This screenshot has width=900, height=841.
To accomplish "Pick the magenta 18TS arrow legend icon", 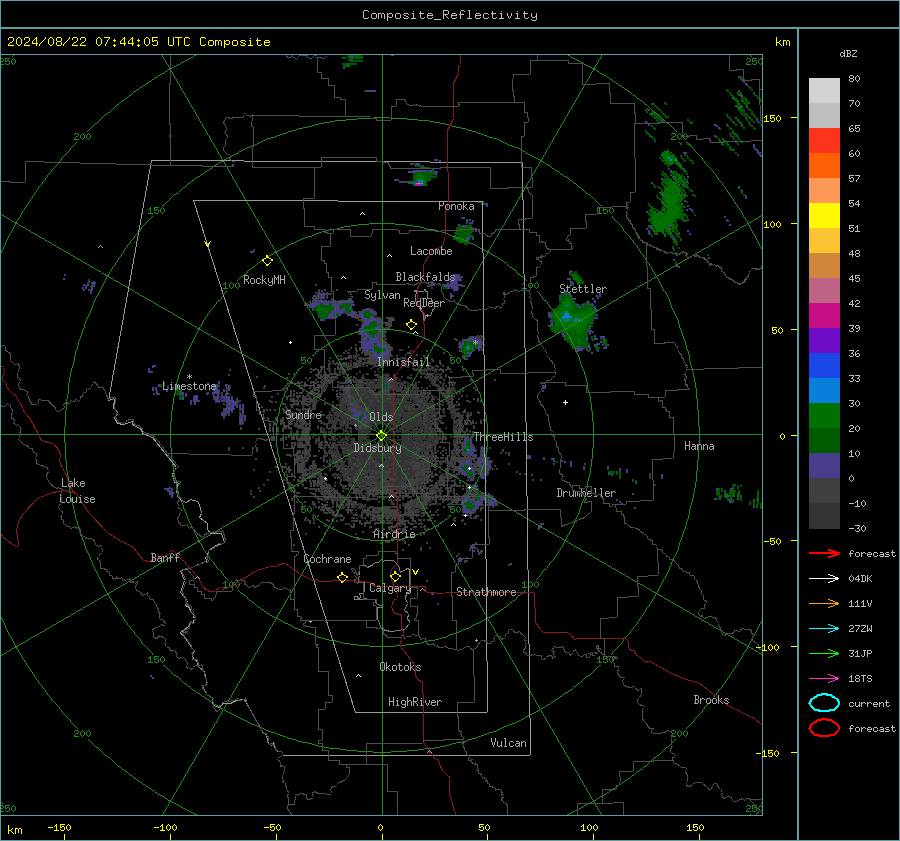I will tap(824, 679).
